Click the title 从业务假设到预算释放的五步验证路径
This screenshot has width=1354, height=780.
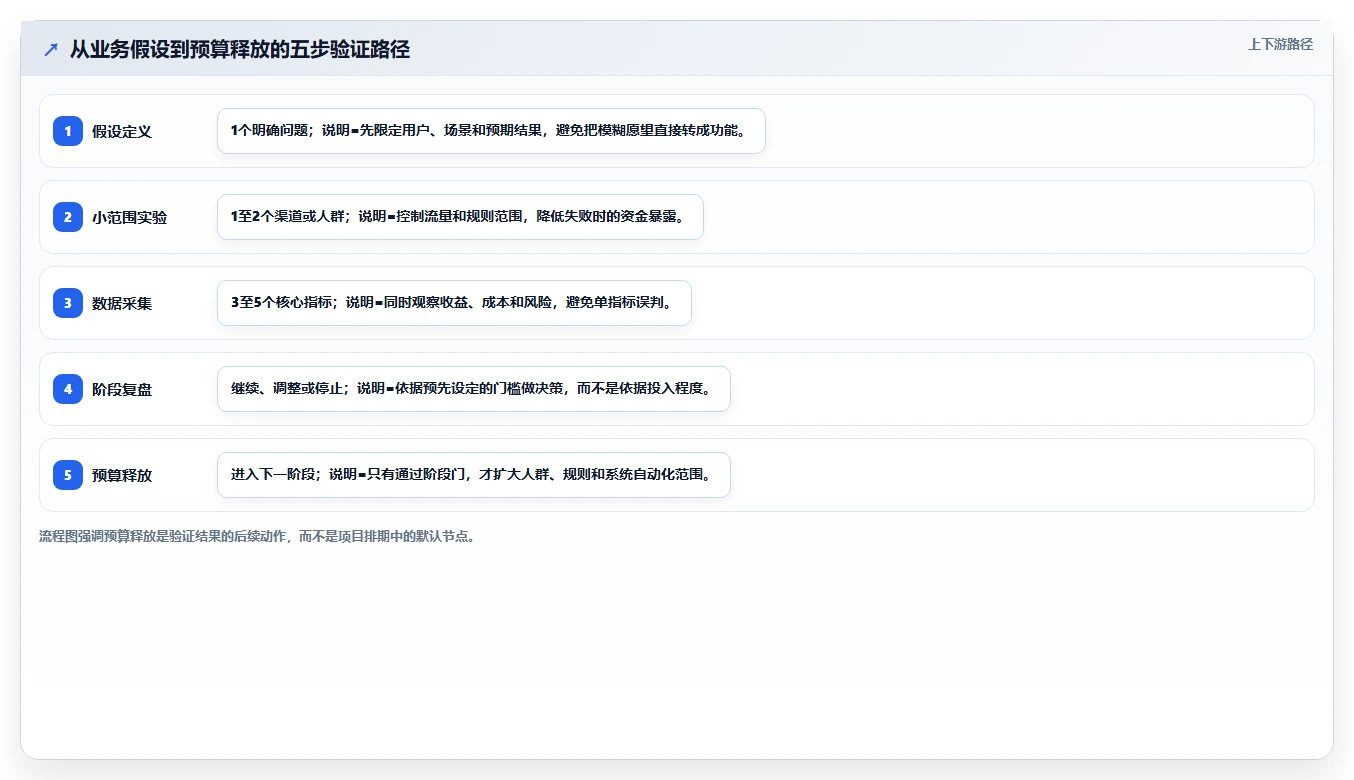tap(240, 50)
